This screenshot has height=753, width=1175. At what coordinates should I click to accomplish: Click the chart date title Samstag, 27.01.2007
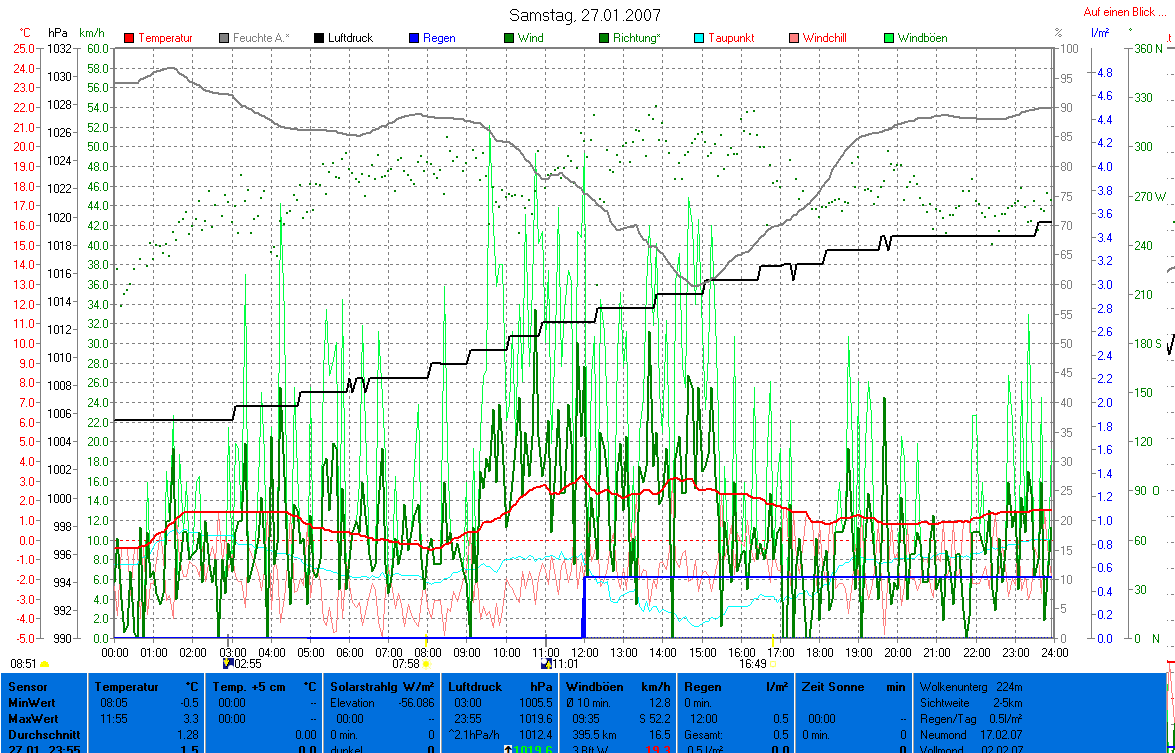[585, 15]
